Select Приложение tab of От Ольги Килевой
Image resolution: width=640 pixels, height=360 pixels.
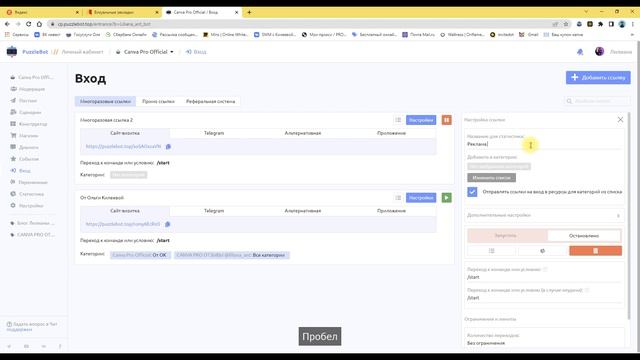pos(391,211)
